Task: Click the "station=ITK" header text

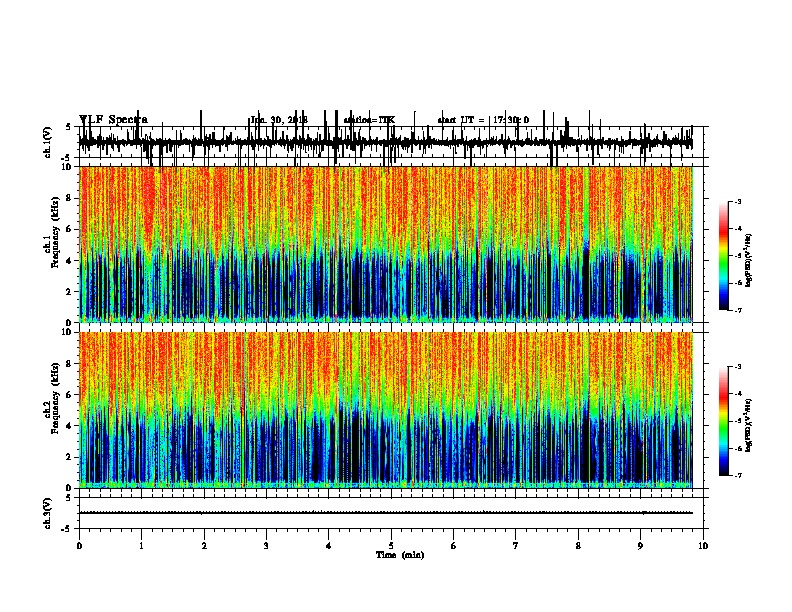Action: pyautogui.click(x=369, y=120)
